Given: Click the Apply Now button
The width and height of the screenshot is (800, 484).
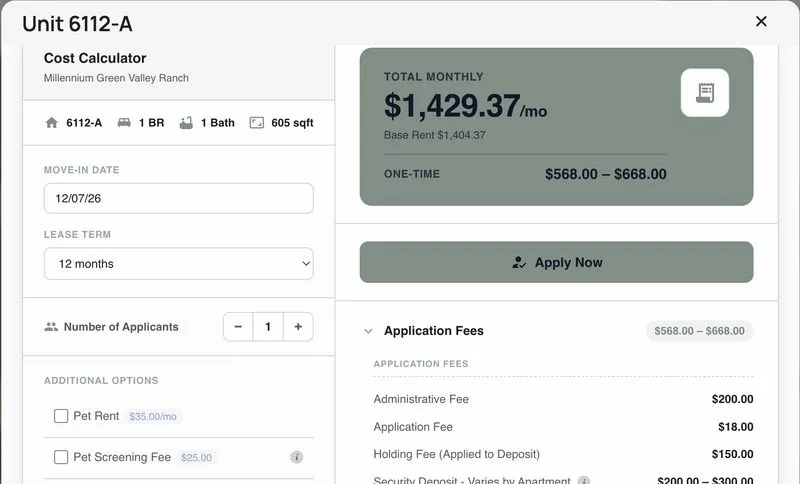Looking at the screenshot, I should pos(556,262).
